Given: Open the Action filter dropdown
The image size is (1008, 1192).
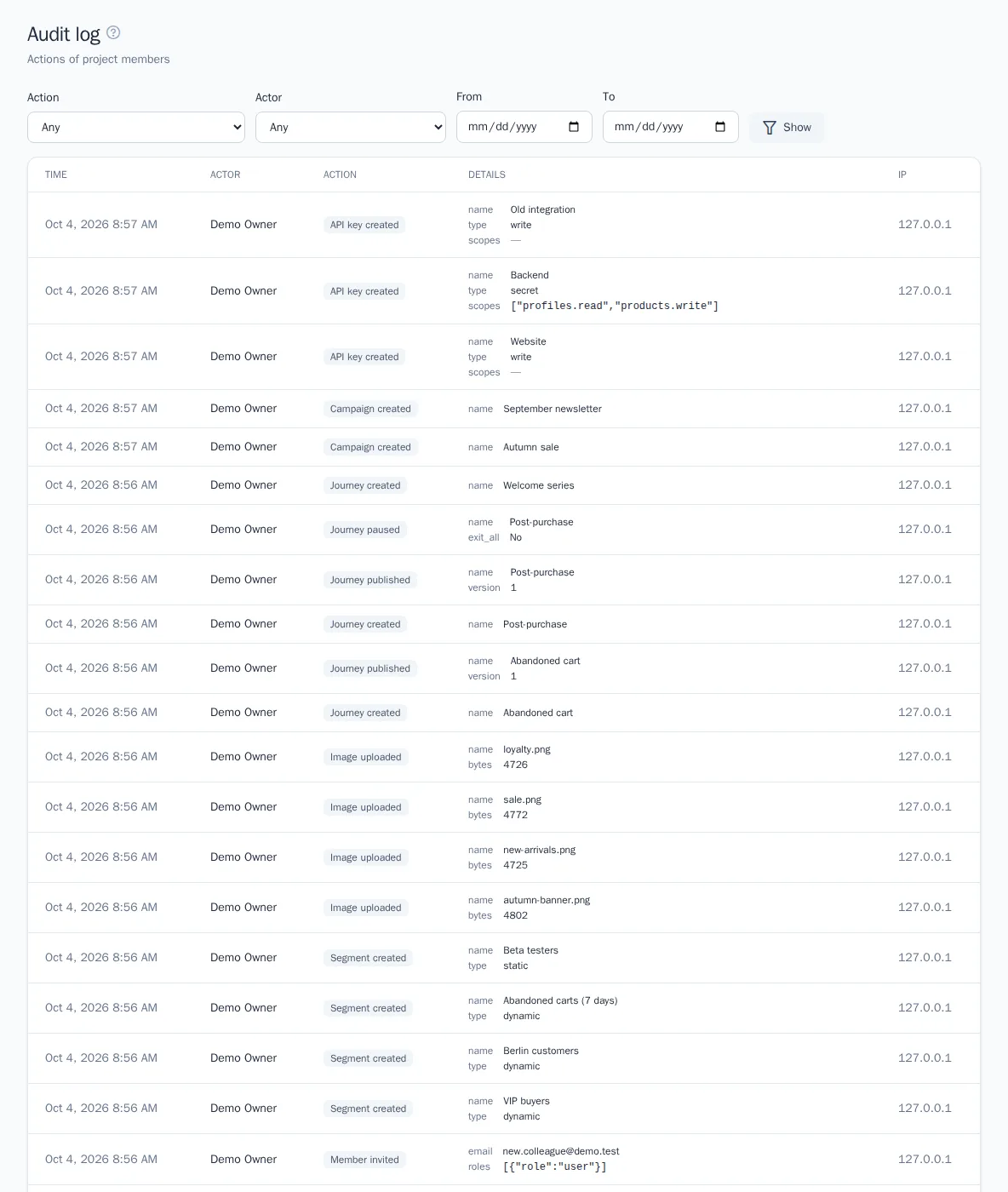Looking at the screenshot, I should coord(136,127).
